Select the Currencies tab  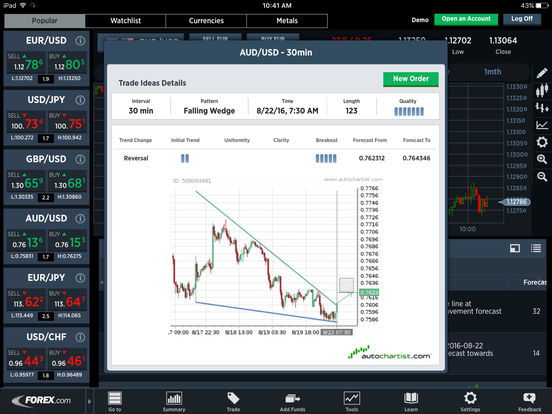point(206,21)
